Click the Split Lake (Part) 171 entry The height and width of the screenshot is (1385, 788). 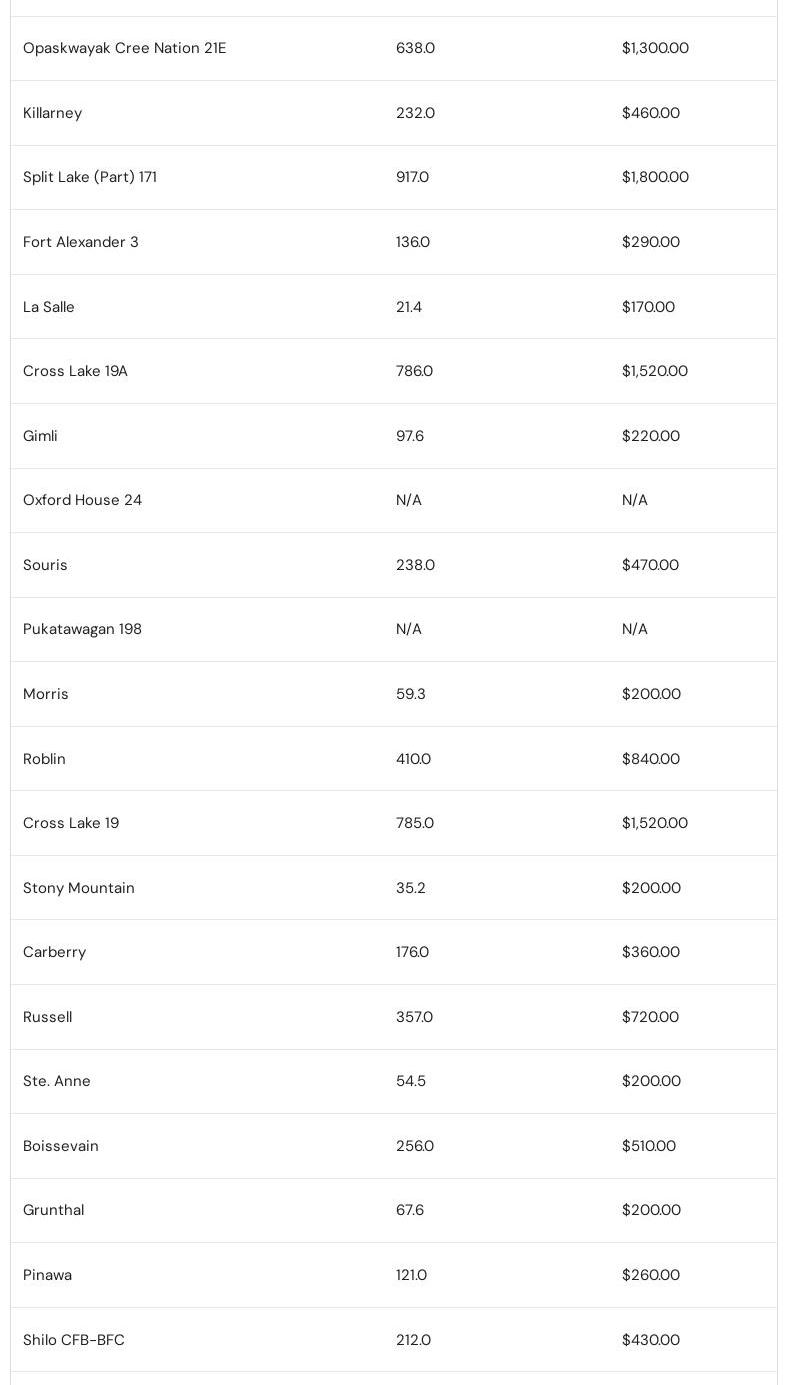(90, 177)
